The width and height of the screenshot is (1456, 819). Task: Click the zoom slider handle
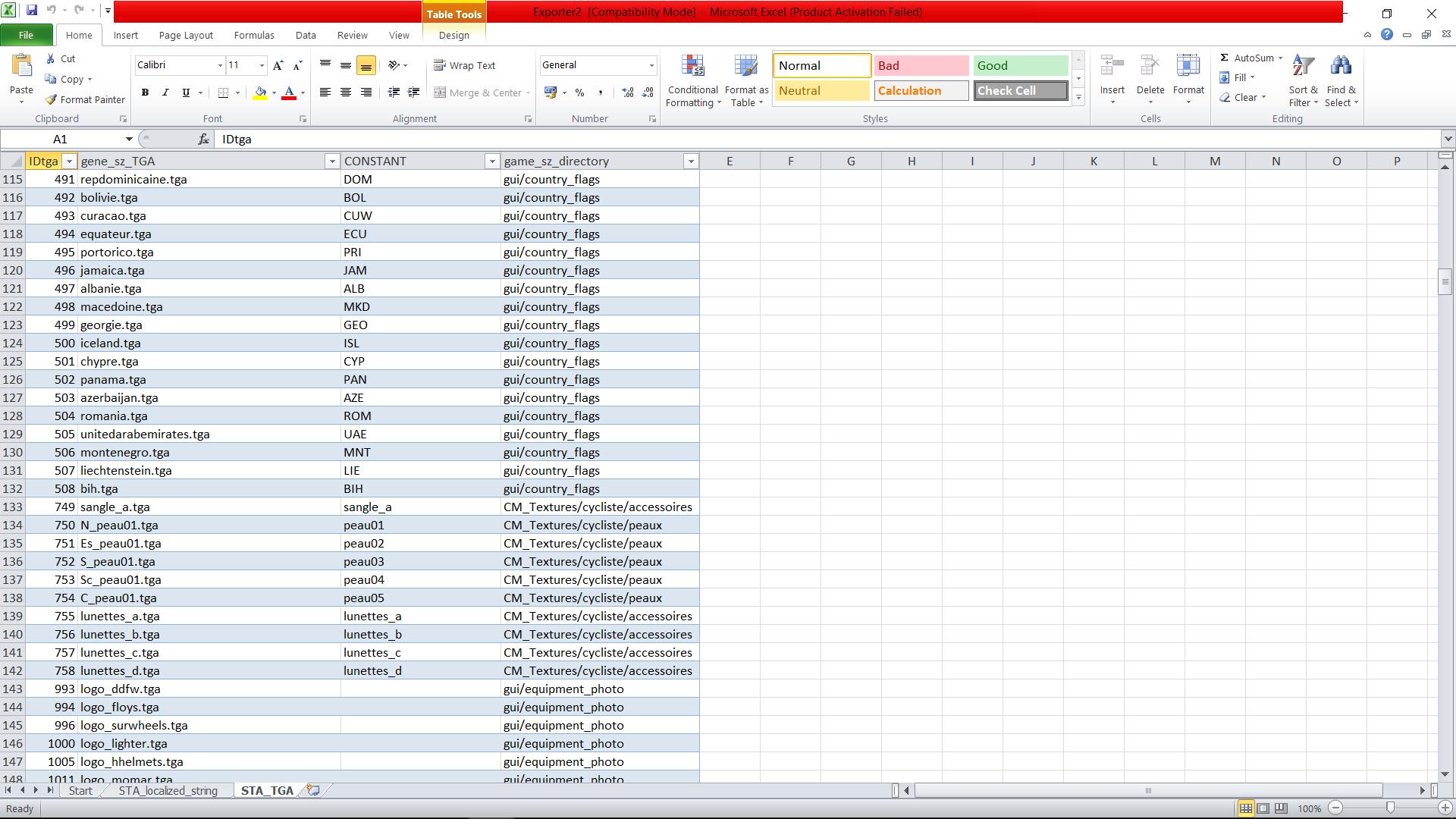click(1390, 808)
